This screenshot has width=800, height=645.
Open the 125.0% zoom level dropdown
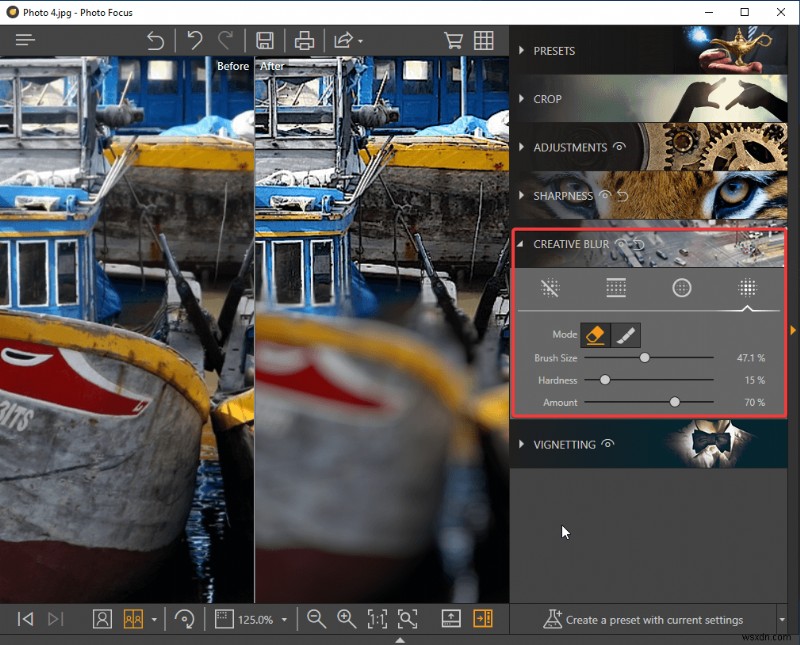click(x=284, y=620)
